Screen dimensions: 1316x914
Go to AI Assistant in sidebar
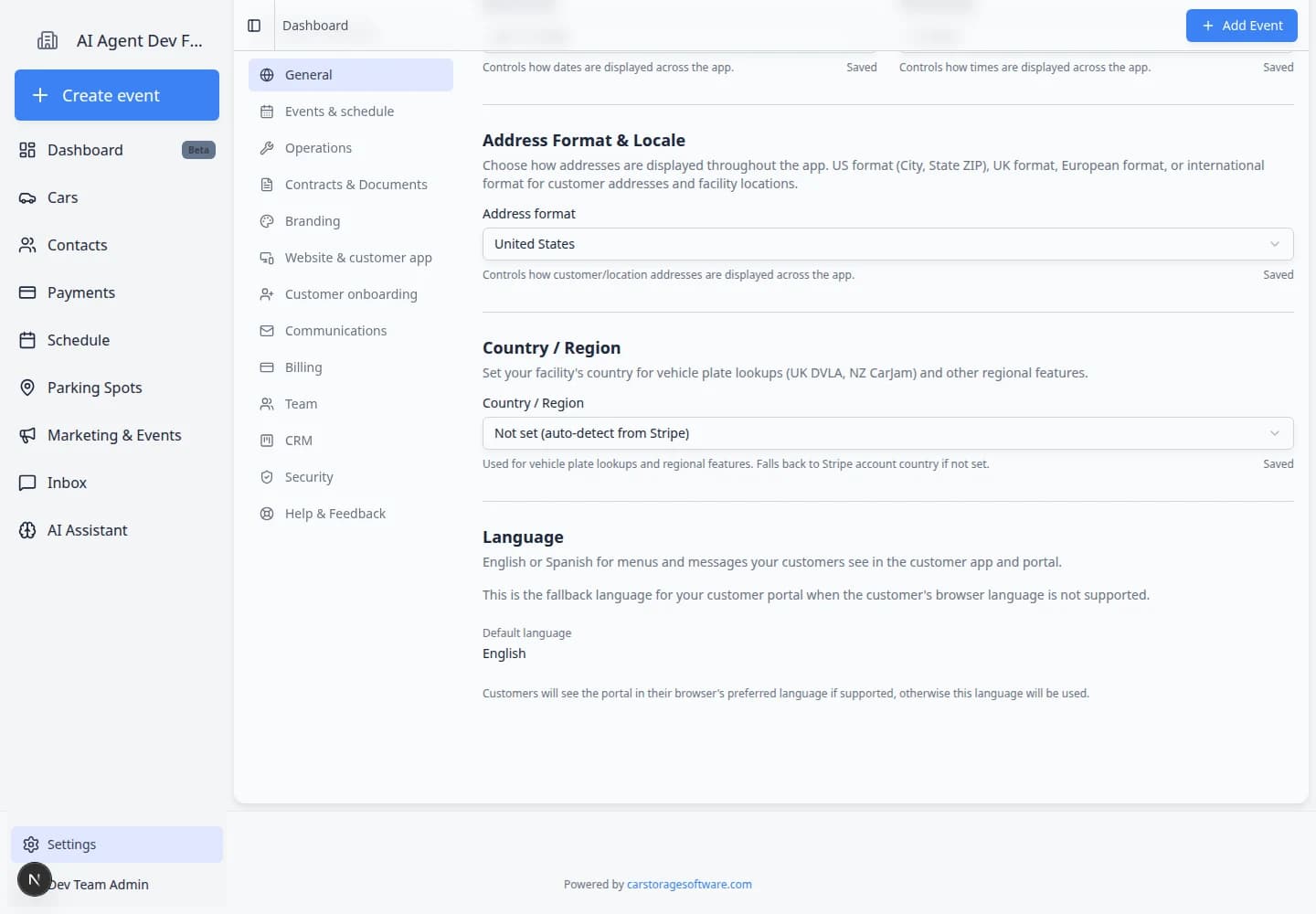tap(117, 530)
